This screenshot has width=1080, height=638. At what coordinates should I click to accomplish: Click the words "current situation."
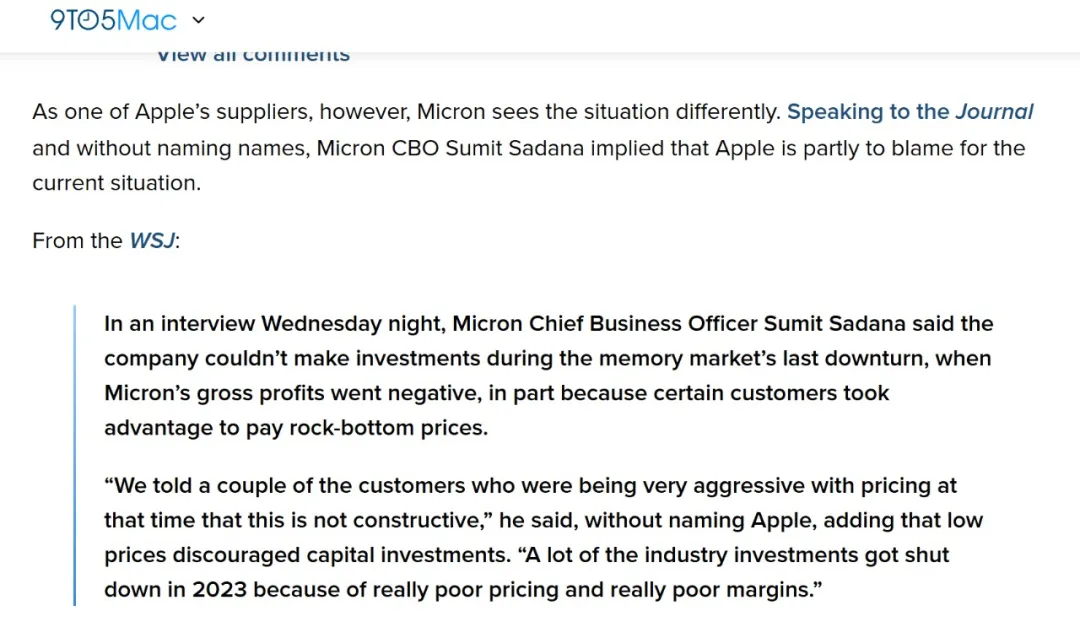coord(116,183)
